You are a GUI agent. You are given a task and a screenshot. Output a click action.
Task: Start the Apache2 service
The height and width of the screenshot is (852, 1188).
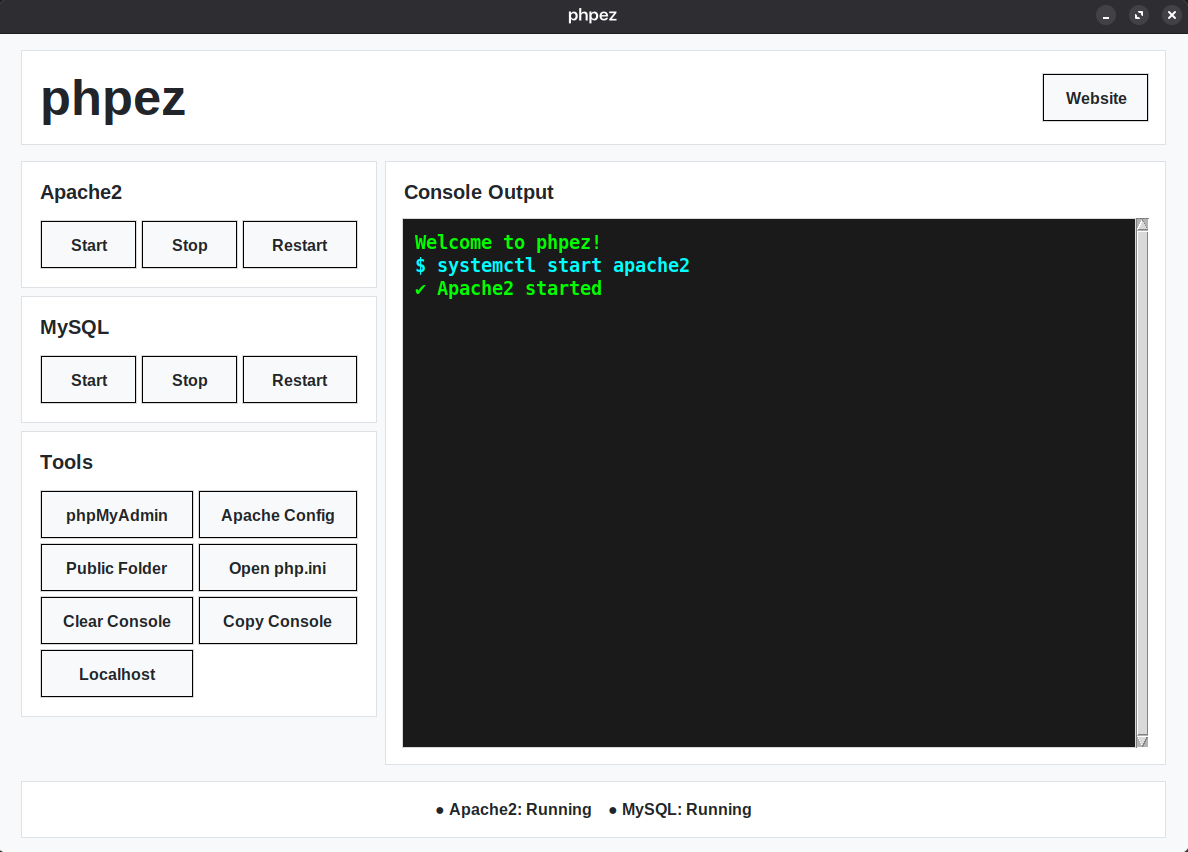tap(88, 244)
